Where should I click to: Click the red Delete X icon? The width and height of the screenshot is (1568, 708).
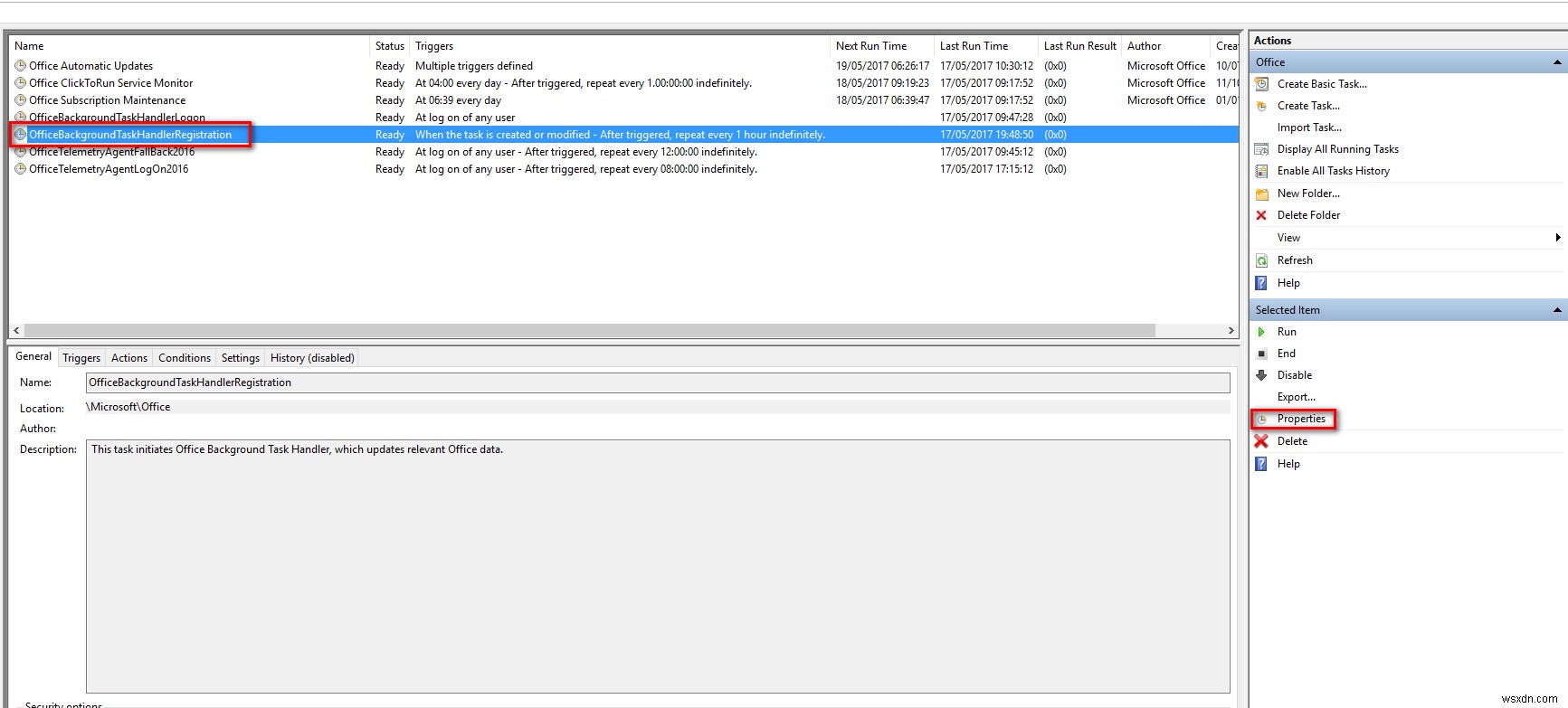(1261, 441)
